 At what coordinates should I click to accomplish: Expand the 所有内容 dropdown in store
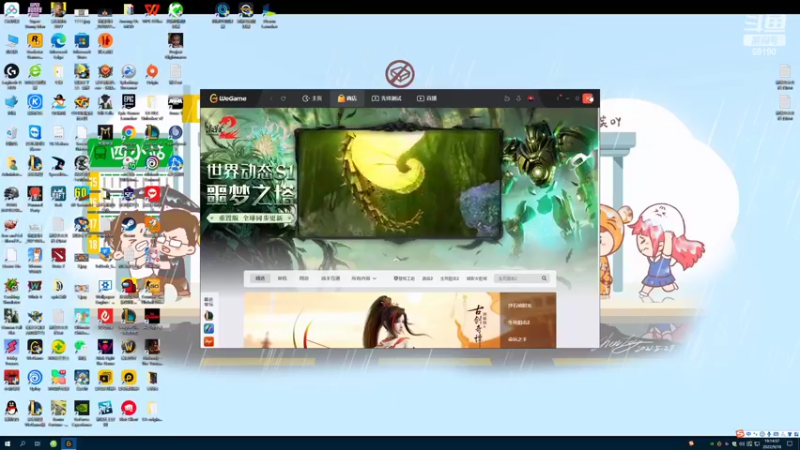pos(363,279)
